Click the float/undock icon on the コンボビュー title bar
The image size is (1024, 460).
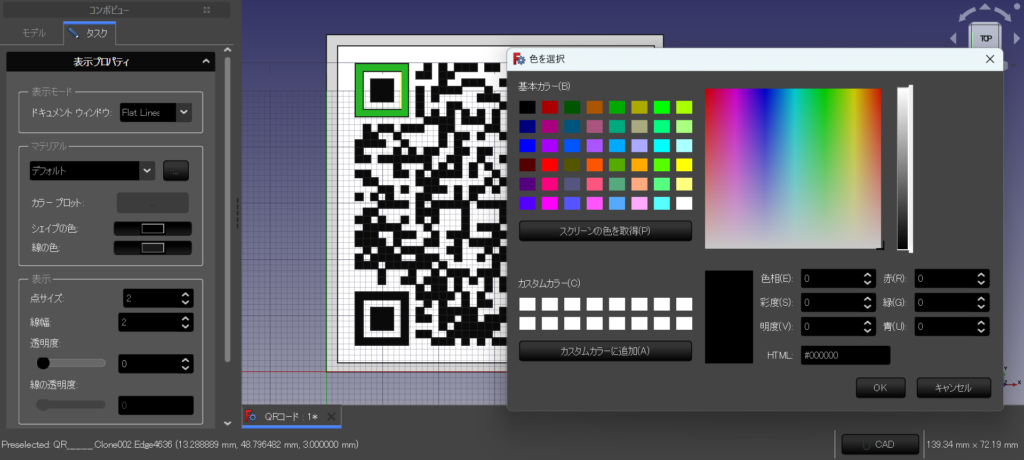pos(206,10)
